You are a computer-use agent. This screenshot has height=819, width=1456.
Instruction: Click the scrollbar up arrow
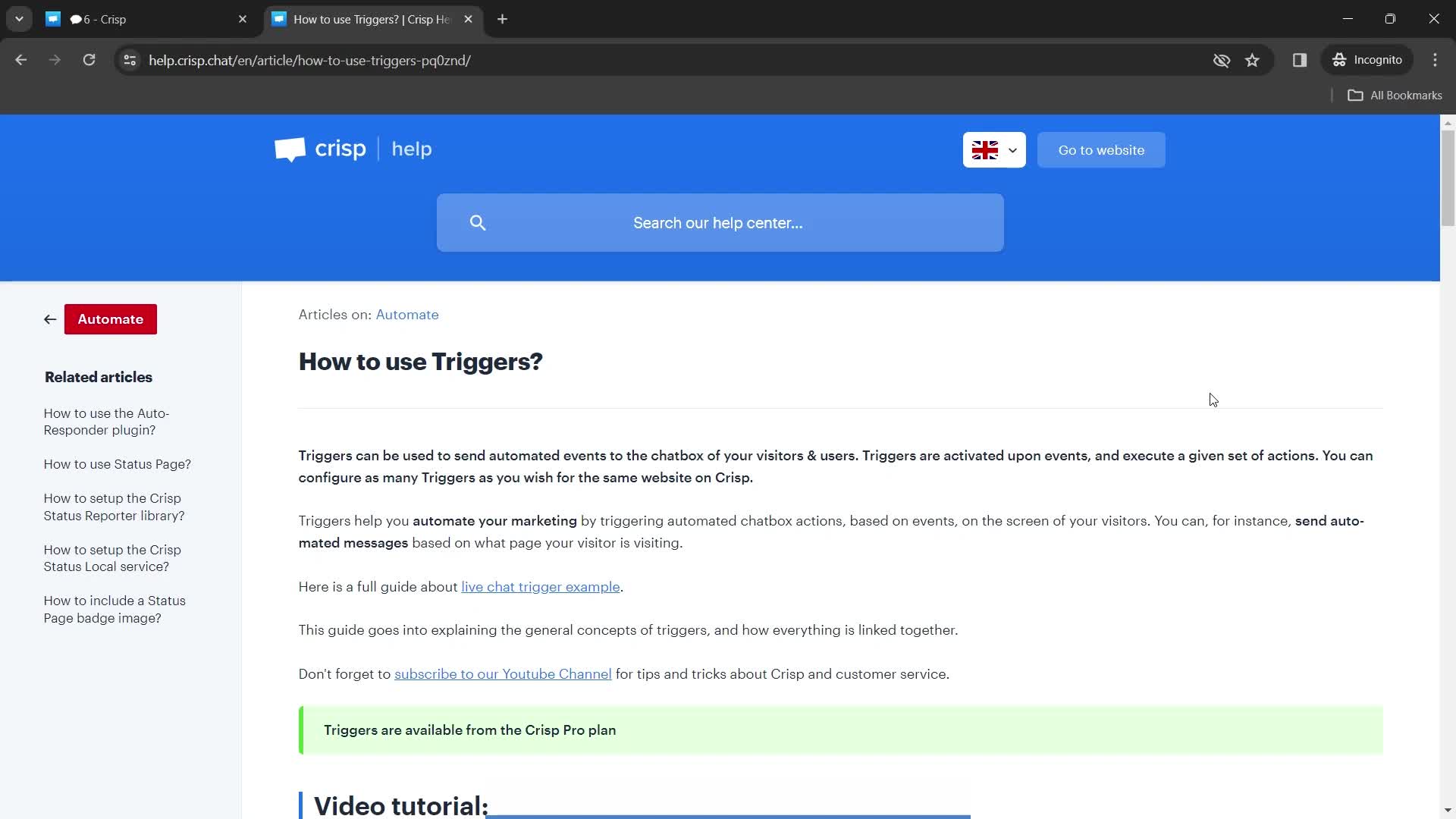click(1448, 122)
